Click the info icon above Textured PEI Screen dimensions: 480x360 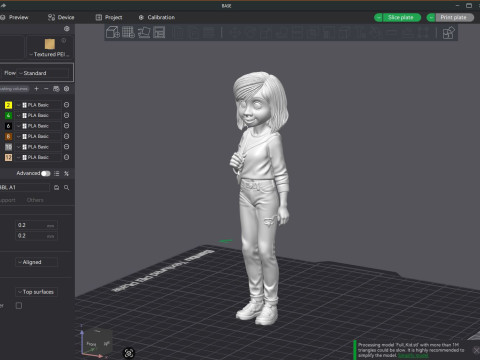click(63, 41)
